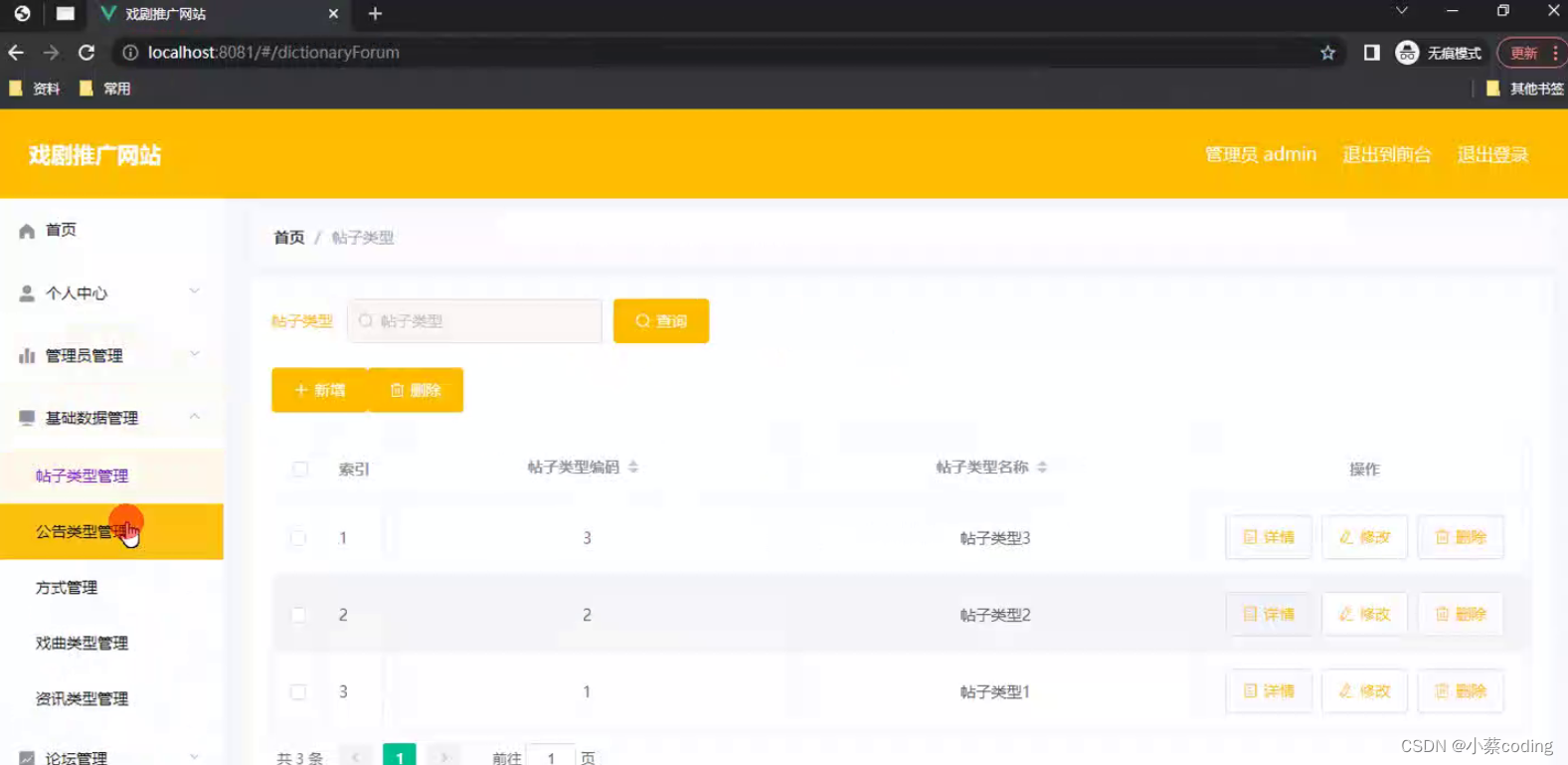Image resolution: width=1568 pixels, height=765 pixels.
Task: Expand the 管理员管理 menu
Action: [111, 355]
